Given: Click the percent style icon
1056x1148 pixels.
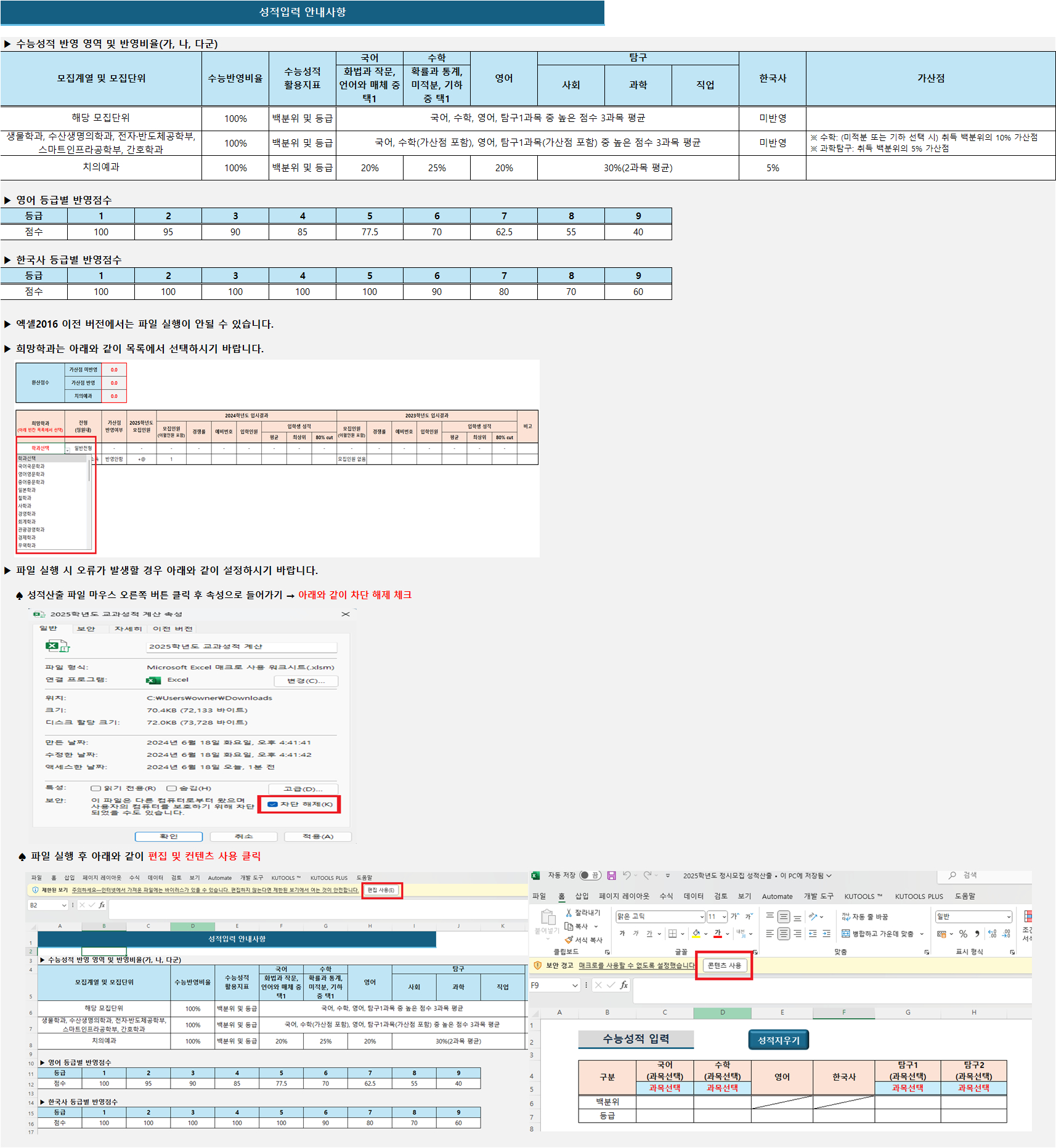Looking at the screenshot, I should point(963,934).
